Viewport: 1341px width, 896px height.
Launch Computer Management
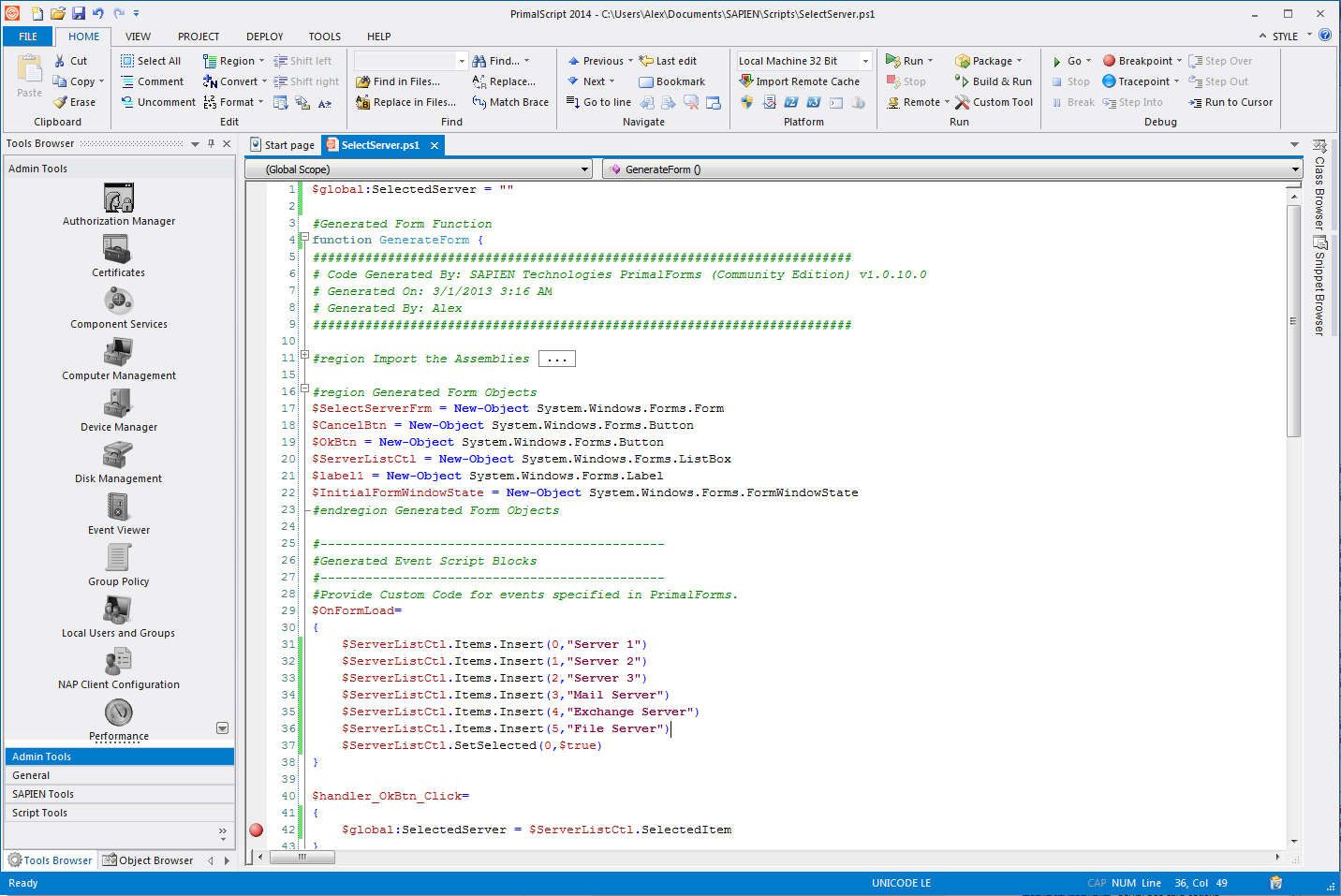(119, 359)
